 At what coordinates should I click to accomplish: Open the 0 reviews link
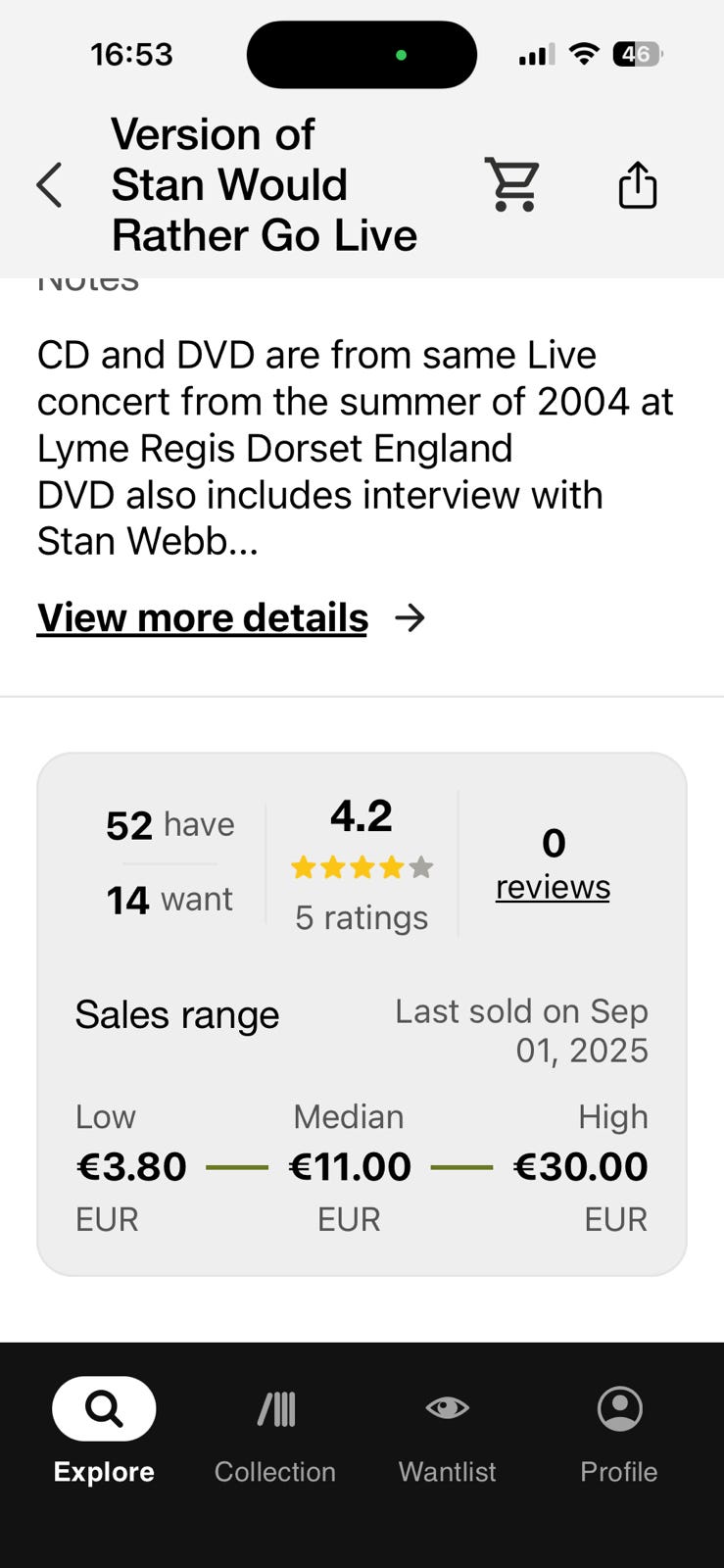553,886
